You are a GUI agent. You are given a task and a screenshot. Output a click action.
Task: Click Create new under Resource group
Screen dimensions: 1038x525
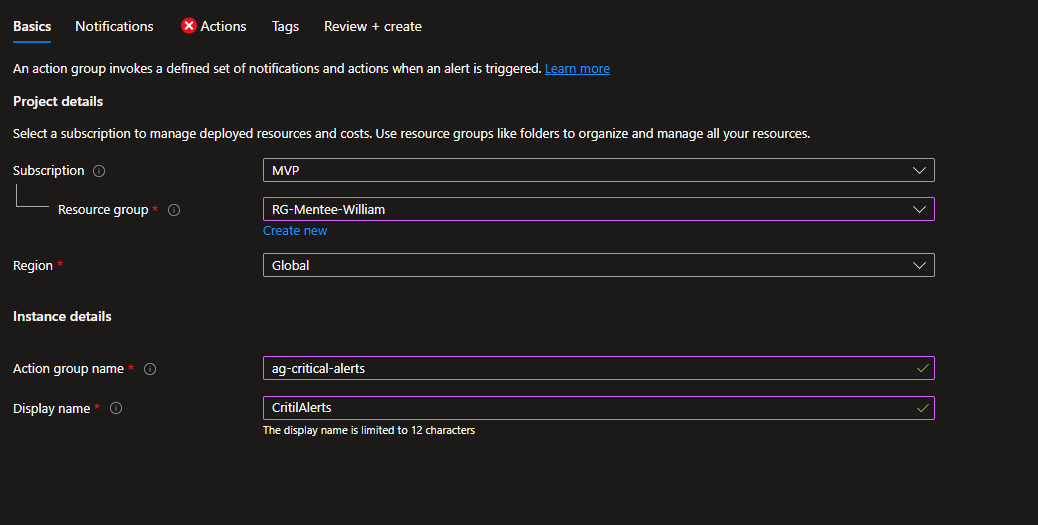coord(295,231)
